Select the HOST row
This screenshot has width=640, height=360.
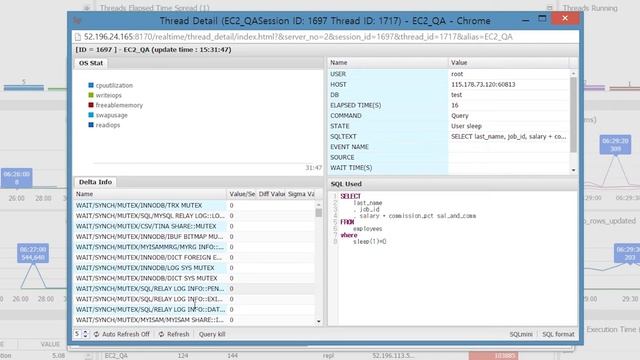449,84
